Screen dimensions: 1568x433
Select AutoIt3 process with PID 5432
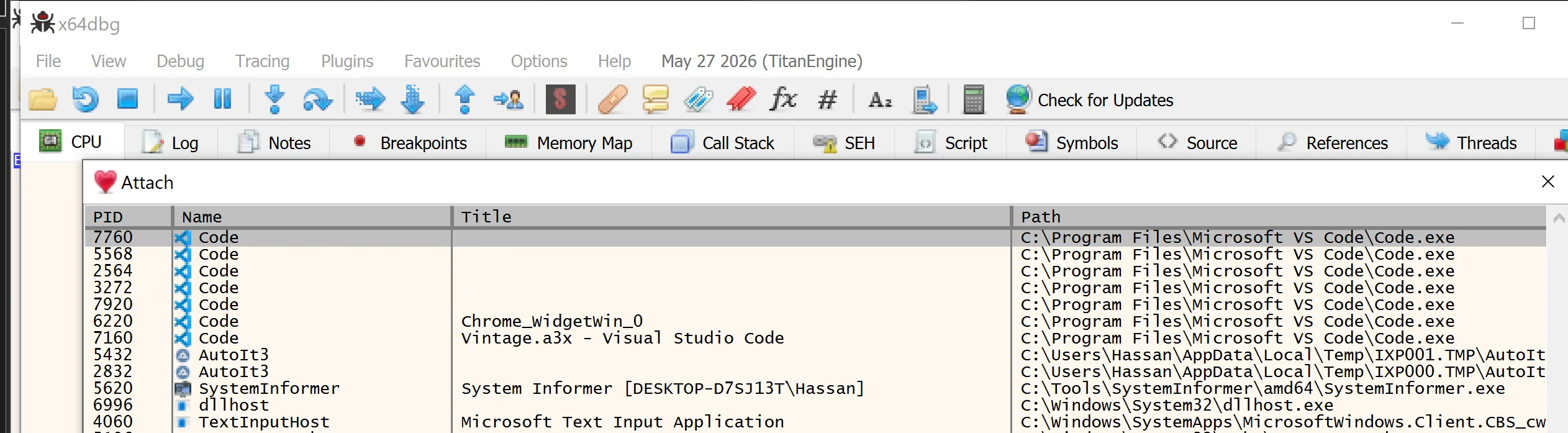pyautogui.click(x=815, y=355)
